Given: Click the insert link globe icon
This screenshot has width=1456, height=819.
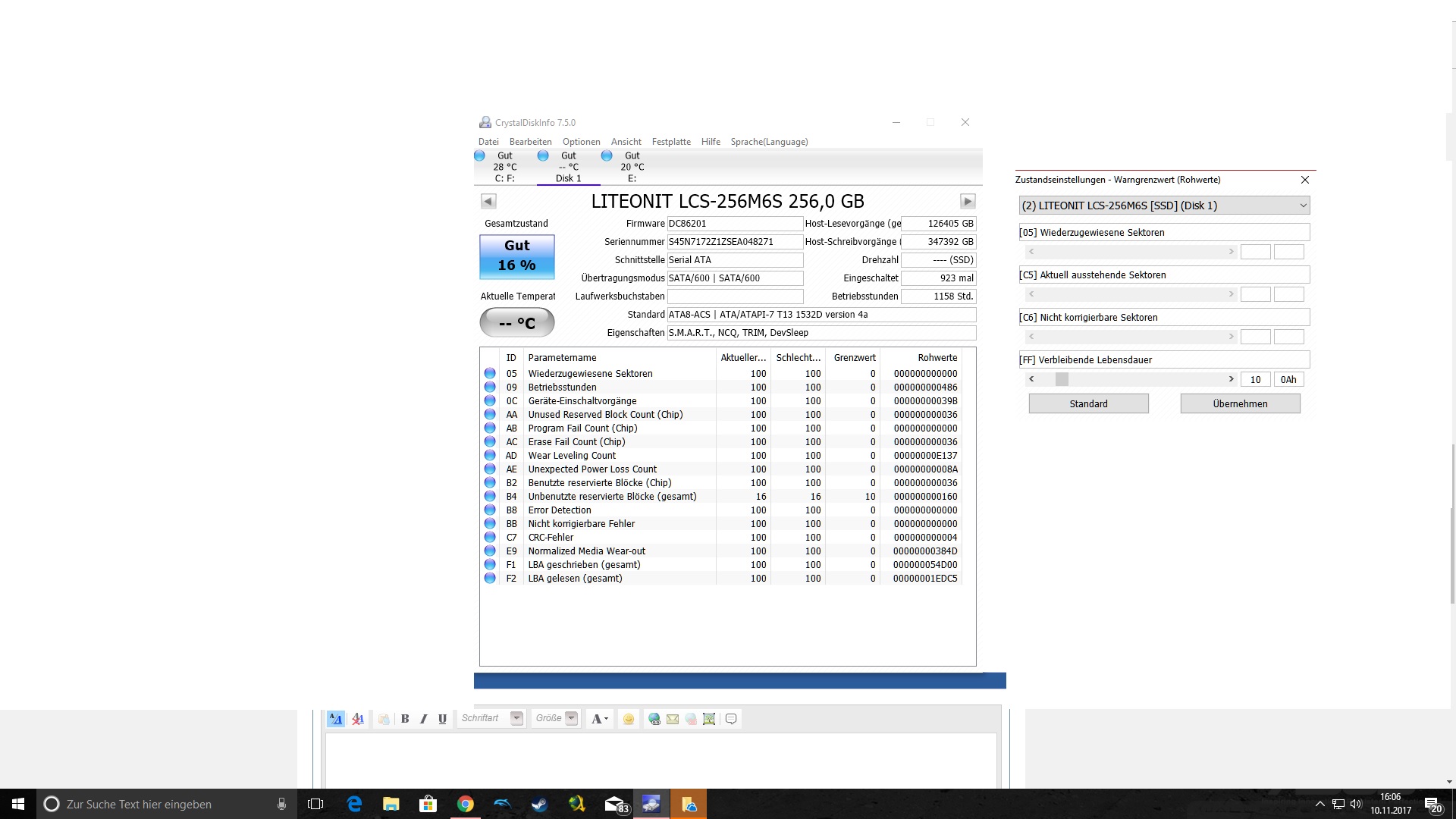Looking at the screenshot, I should tap(654, 719).
